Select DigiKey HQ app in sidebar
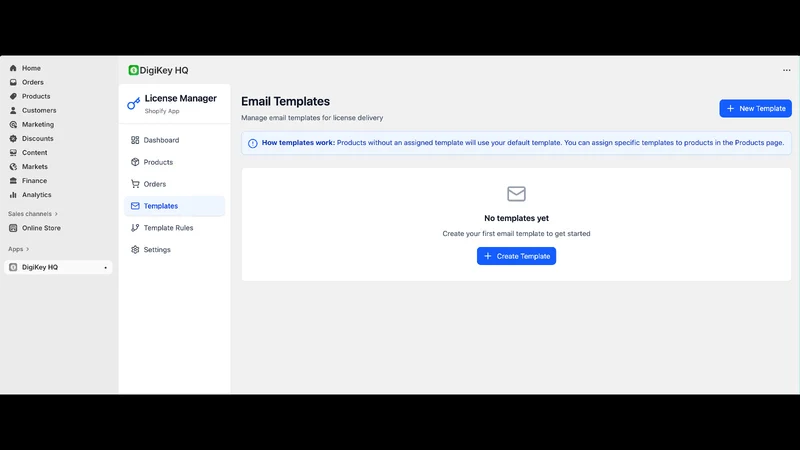The height and width of the screenshot is (450, 800). tap(59, 267)
